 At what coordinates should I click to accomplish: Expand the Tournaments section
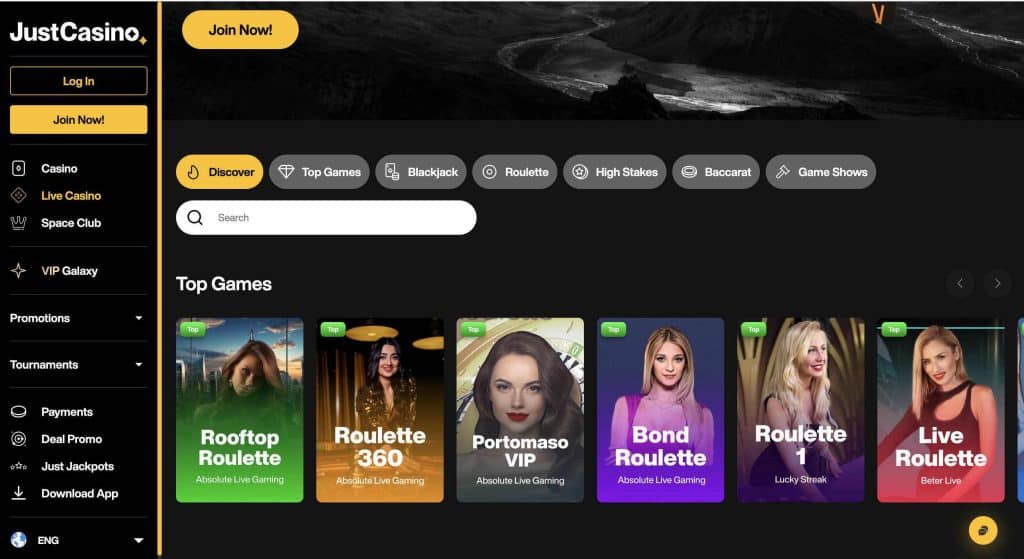point(138,365)
